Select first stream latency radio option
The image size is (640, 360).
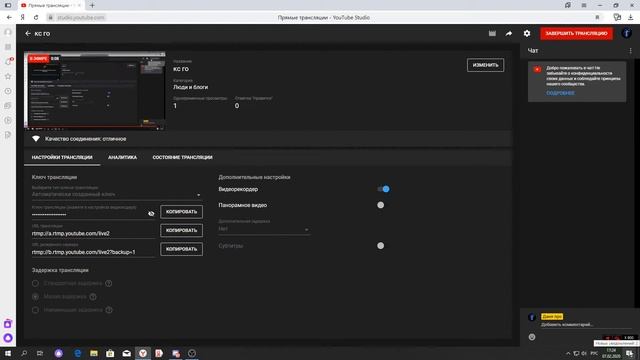tap(36, 283)
